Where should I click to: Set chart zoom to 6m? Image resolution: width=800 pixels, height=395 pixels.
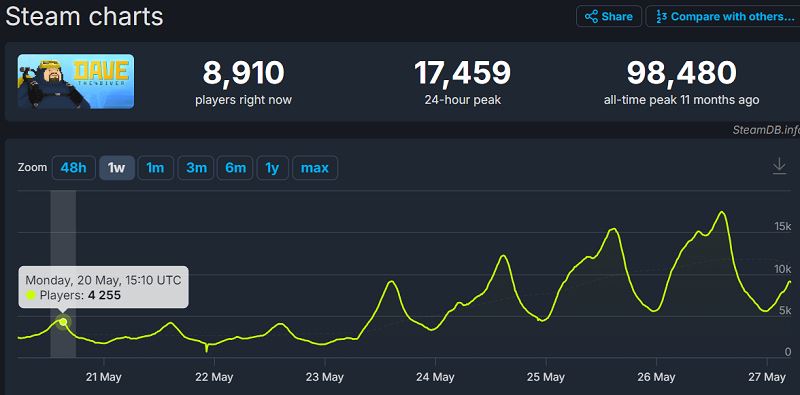[x=235, y=168]
